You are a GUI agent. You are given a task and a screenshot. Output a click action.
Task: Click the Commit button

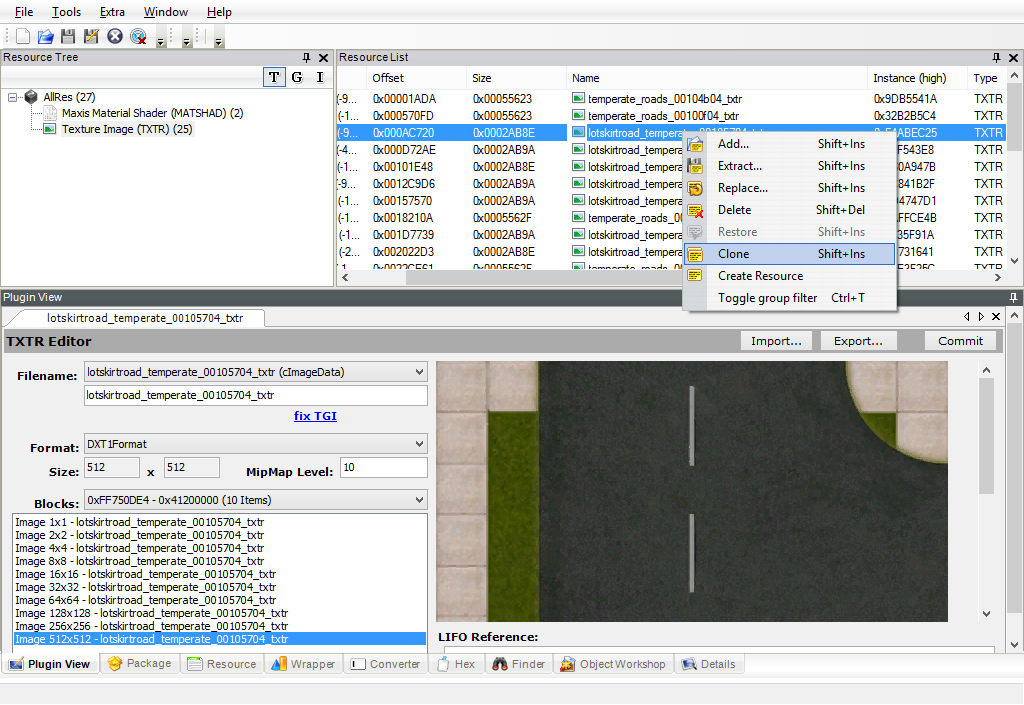pos(960,341)
